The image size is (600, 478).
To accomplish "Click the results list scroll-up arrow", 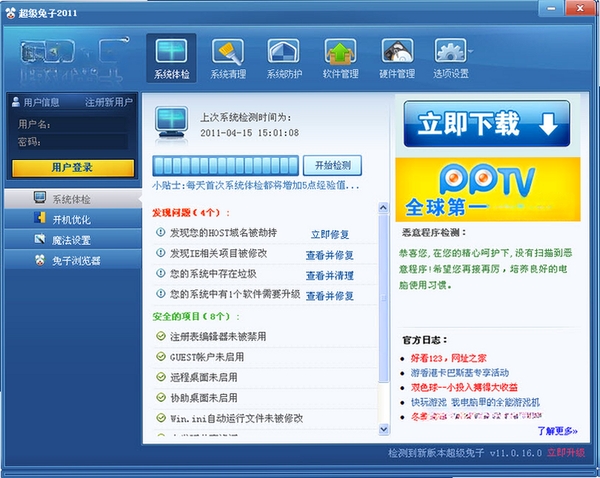I will pos(383,208).
